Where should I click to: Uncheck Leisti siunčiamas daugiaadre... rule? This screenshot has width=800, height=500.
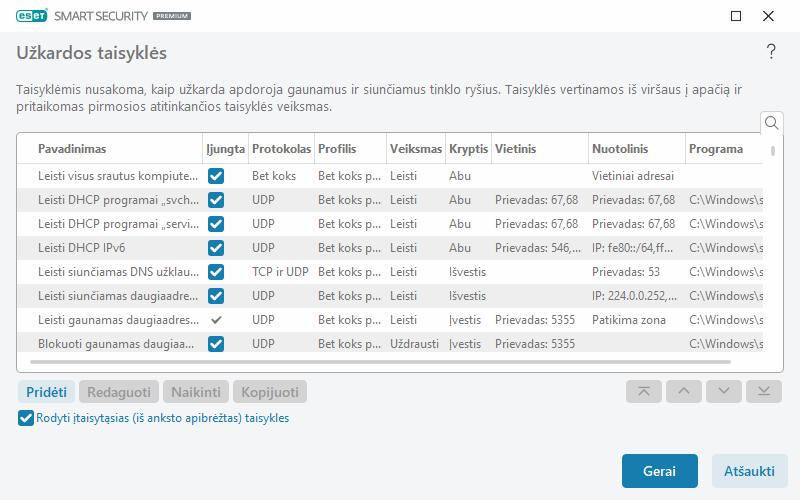click(x=216, y=296)
